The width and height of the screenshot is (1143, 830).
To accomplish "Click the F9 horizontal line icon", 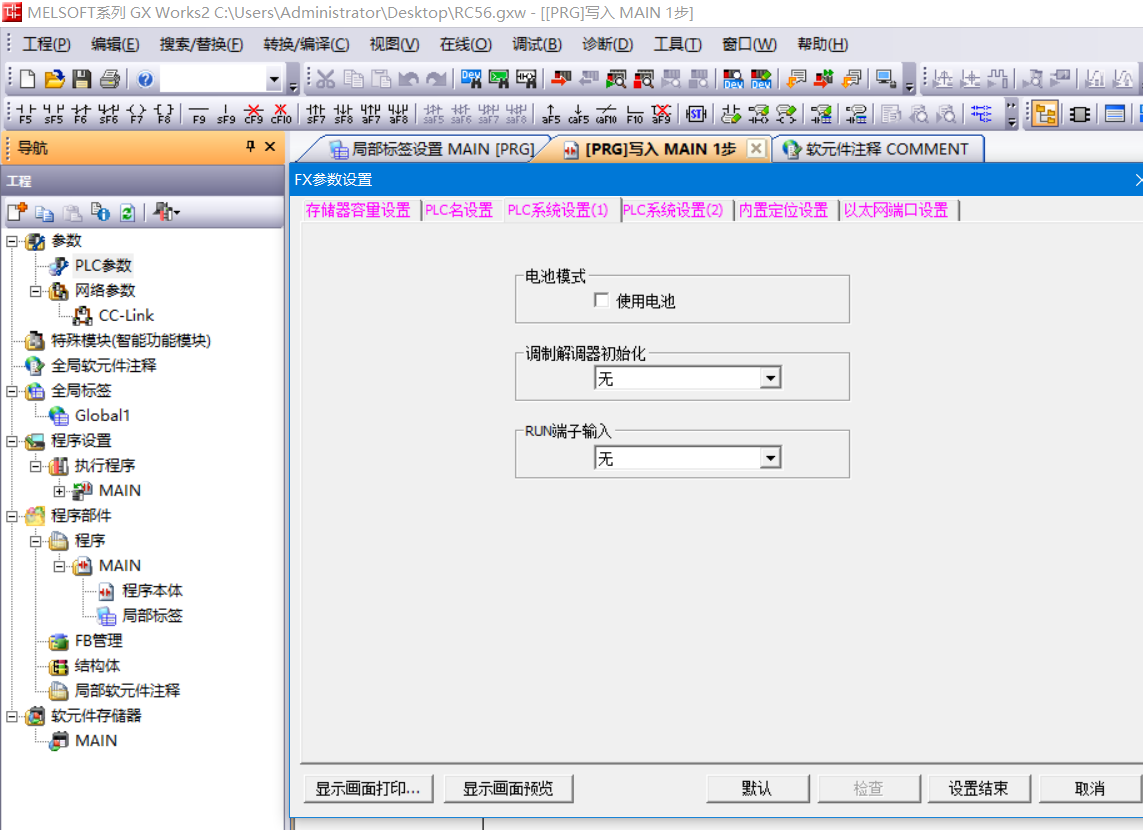I will point(199,114).
